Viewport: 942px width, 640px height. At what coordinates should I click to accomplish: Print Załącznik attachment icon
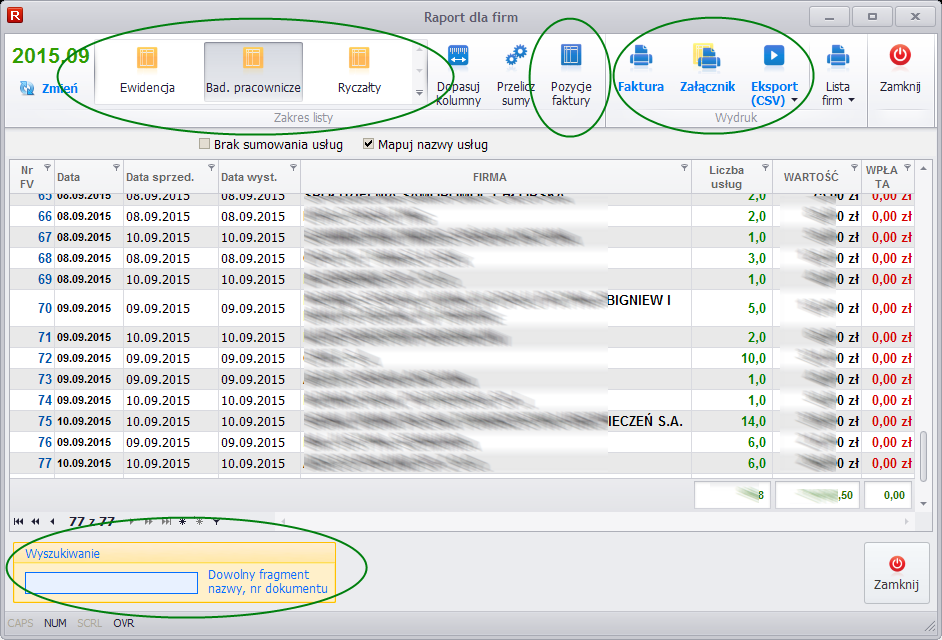click(x=708, y=56)
